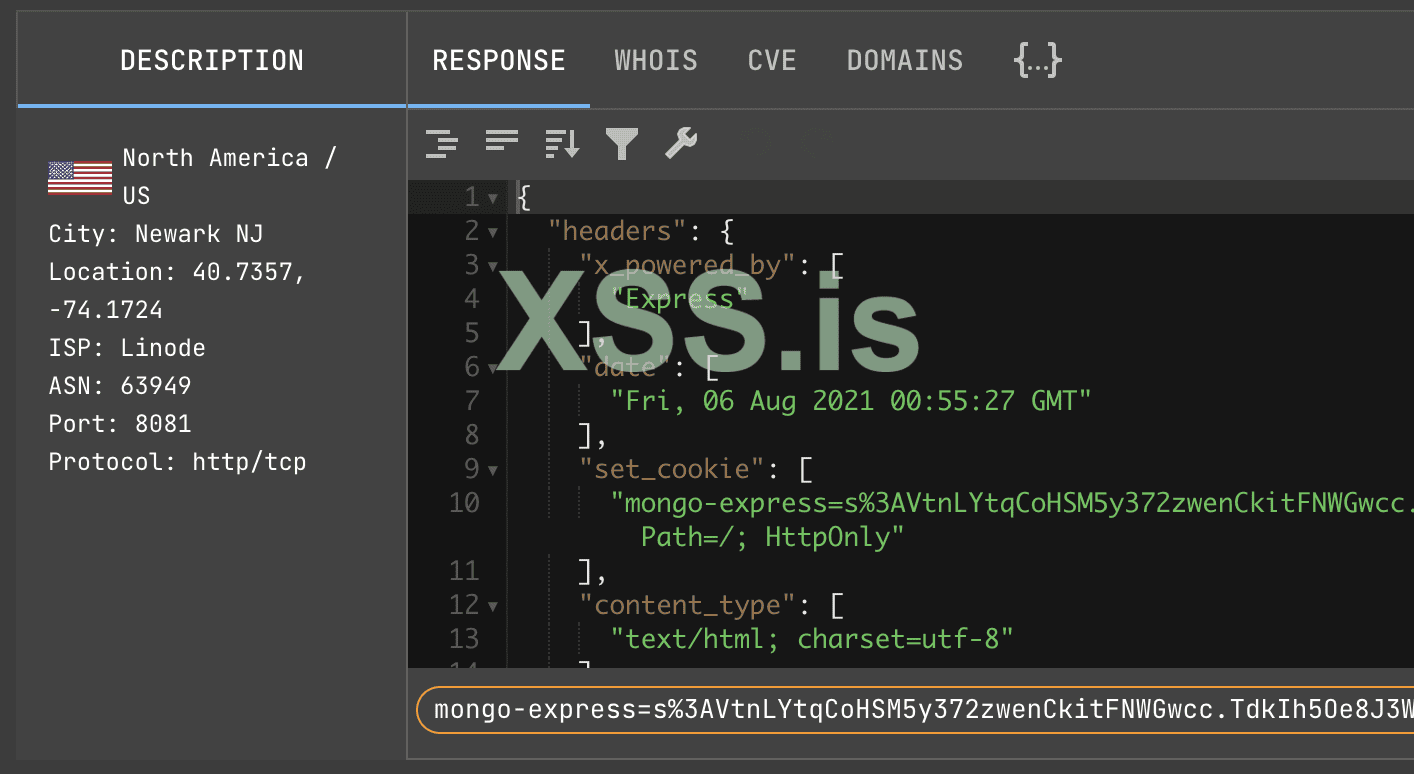This screenshot has width=1414, height=774.
Task: Click line number 10 in the gutter
Action: (464, 503)
